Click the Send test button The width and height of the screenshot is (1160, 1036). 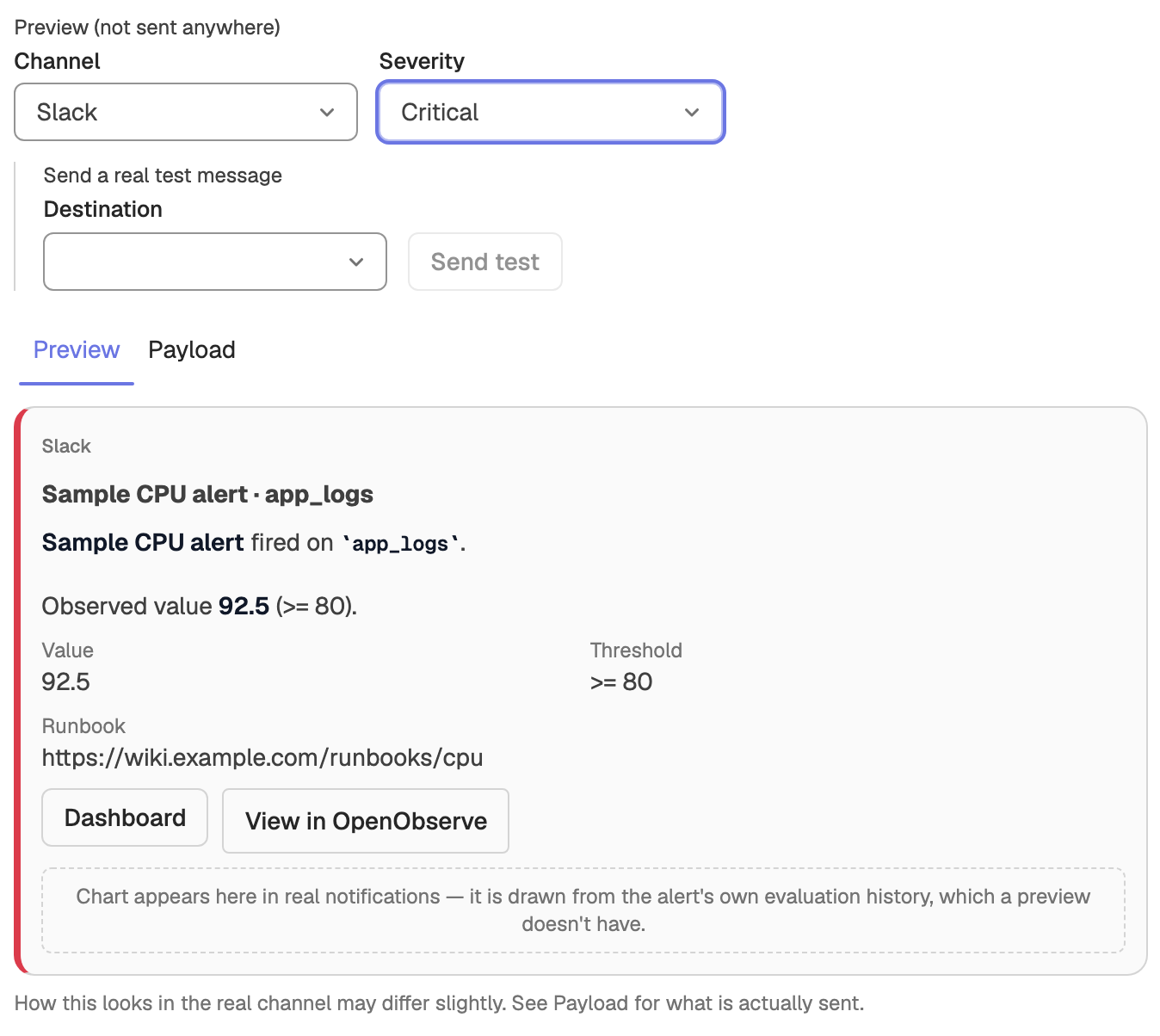[485, 262]
